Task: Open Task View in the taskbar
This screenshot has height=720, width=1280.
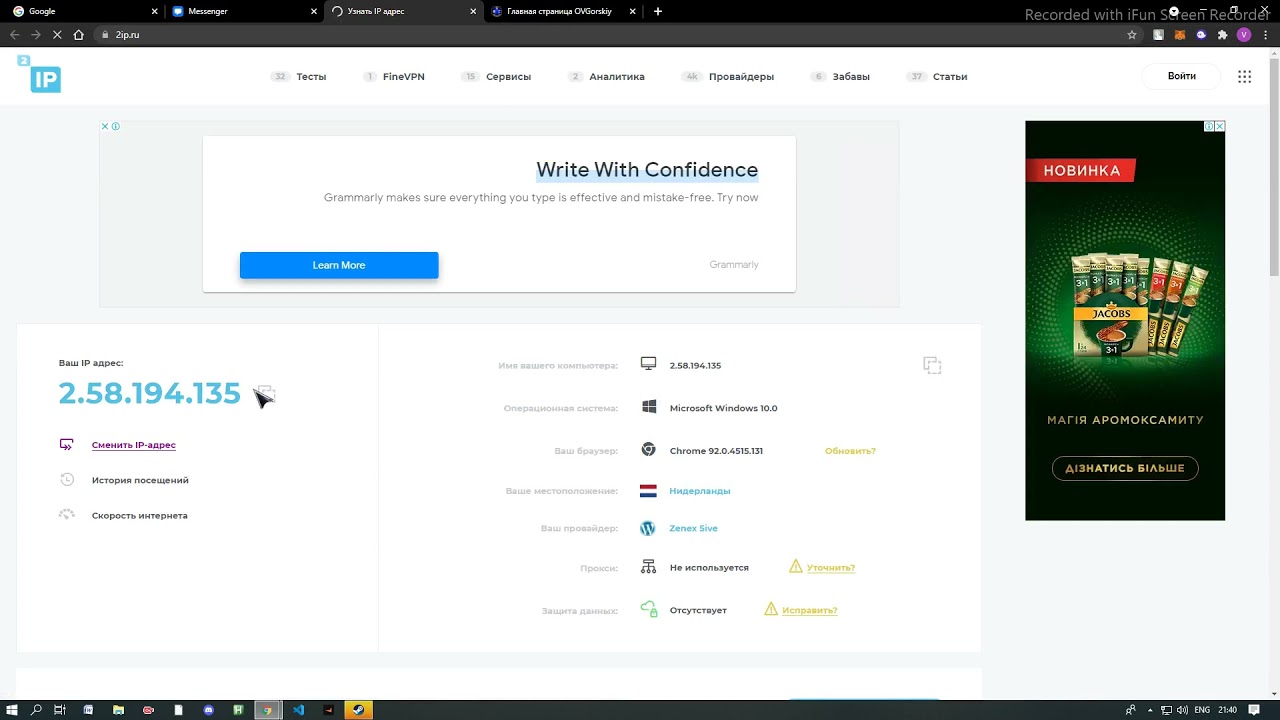Action: coord(60,710)
